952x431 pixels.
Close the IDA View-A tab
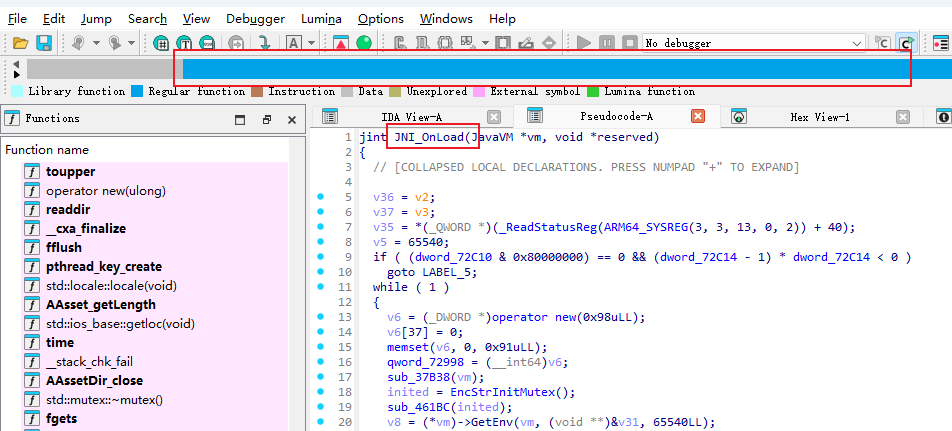(x=493, y=117)
